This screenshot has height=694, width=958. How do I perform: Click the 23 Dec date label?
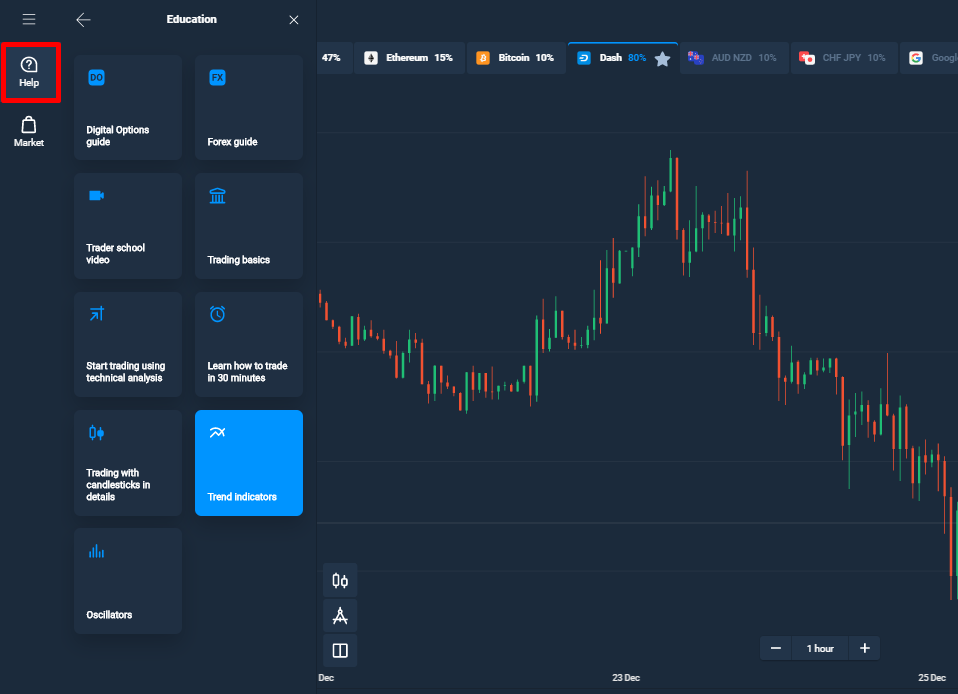click(626, 678)
